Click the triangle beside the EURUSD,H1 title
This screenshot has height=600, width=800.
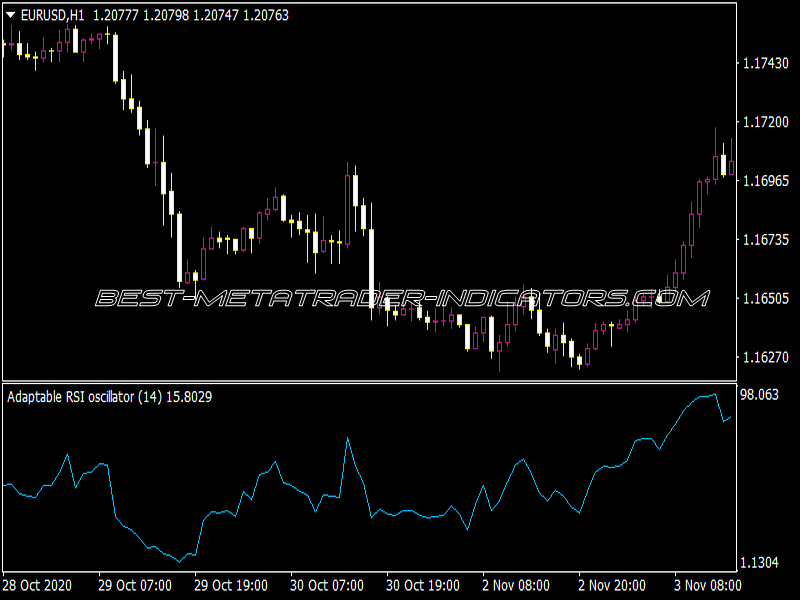tap(10, 16)
